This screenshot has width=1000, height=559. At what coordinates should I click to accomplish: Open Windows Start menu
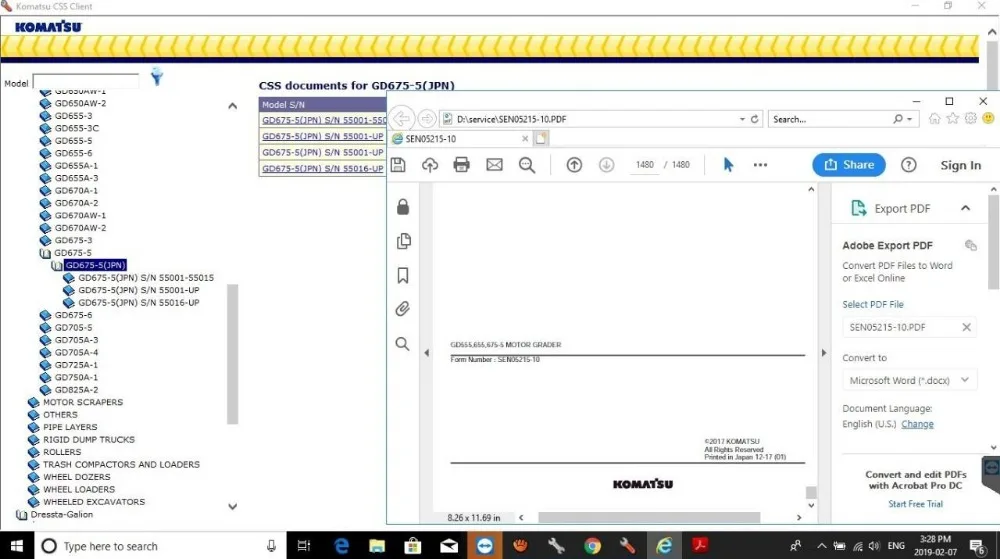coord(17,546)
